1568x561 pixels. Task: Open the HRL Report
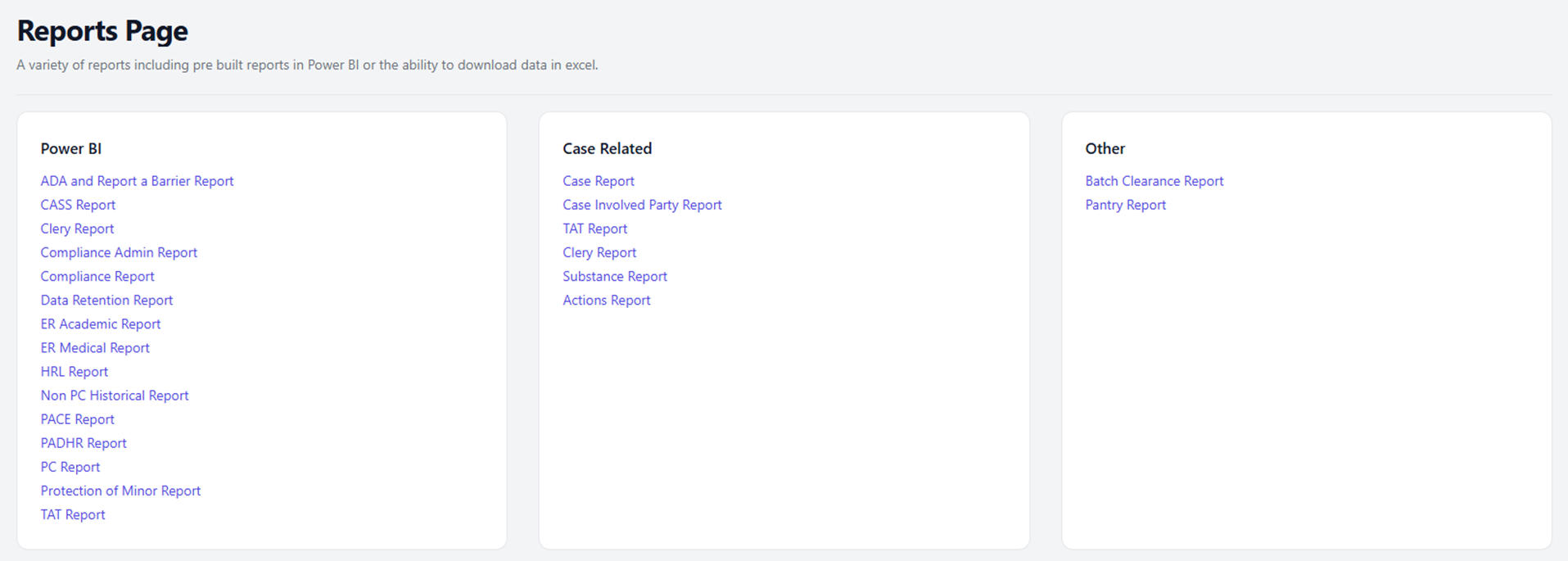[75, 371]
